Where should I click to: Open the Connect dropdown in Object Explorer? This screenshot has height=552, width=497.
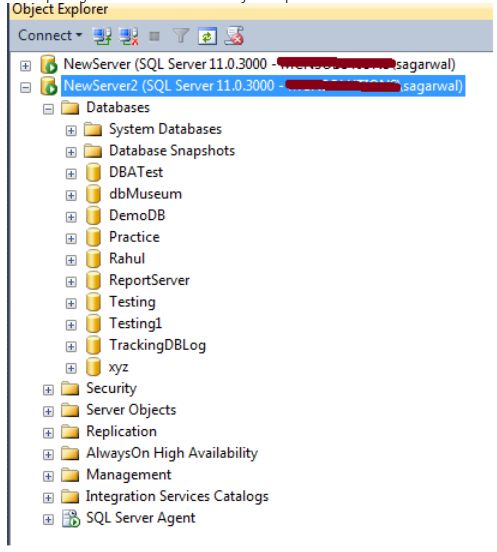click(50, 35)
